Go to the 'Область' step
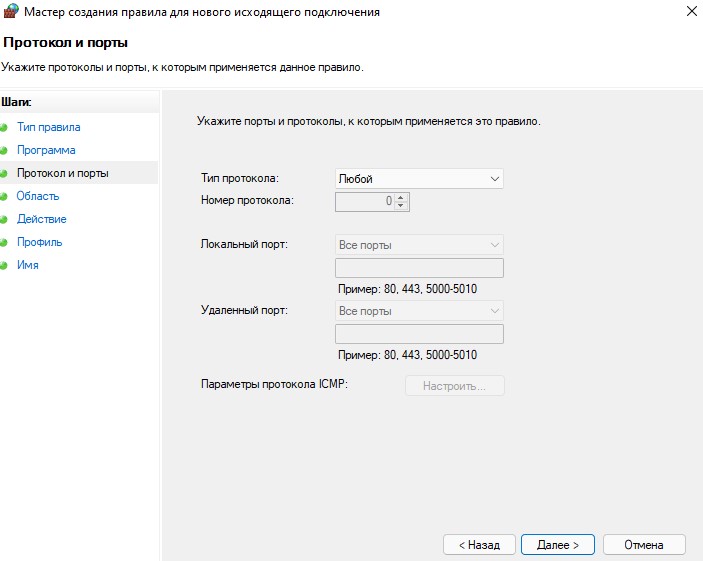 point(38,196)
